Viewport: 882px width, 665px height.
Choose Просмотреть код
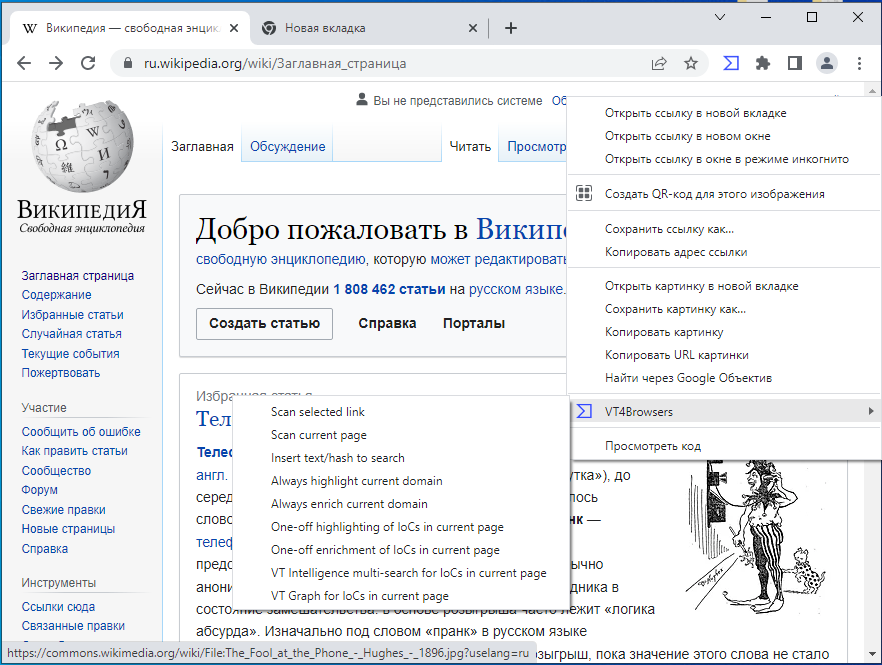pyautogui.click(x=723, y=446)
